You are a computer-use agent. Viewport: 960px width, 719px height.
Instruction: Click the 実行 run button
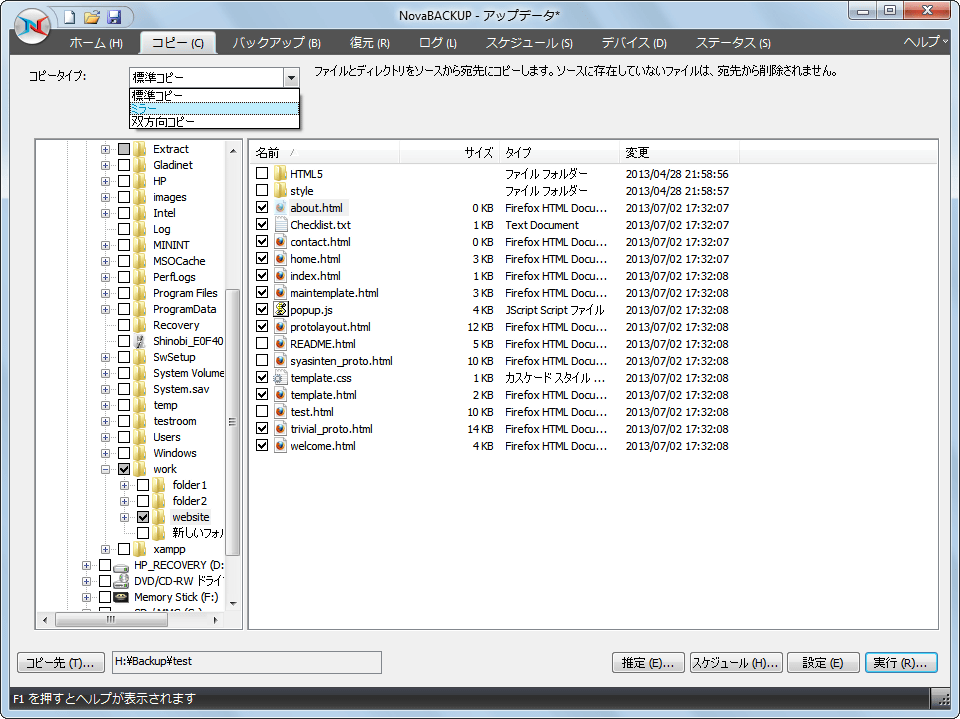901,663
